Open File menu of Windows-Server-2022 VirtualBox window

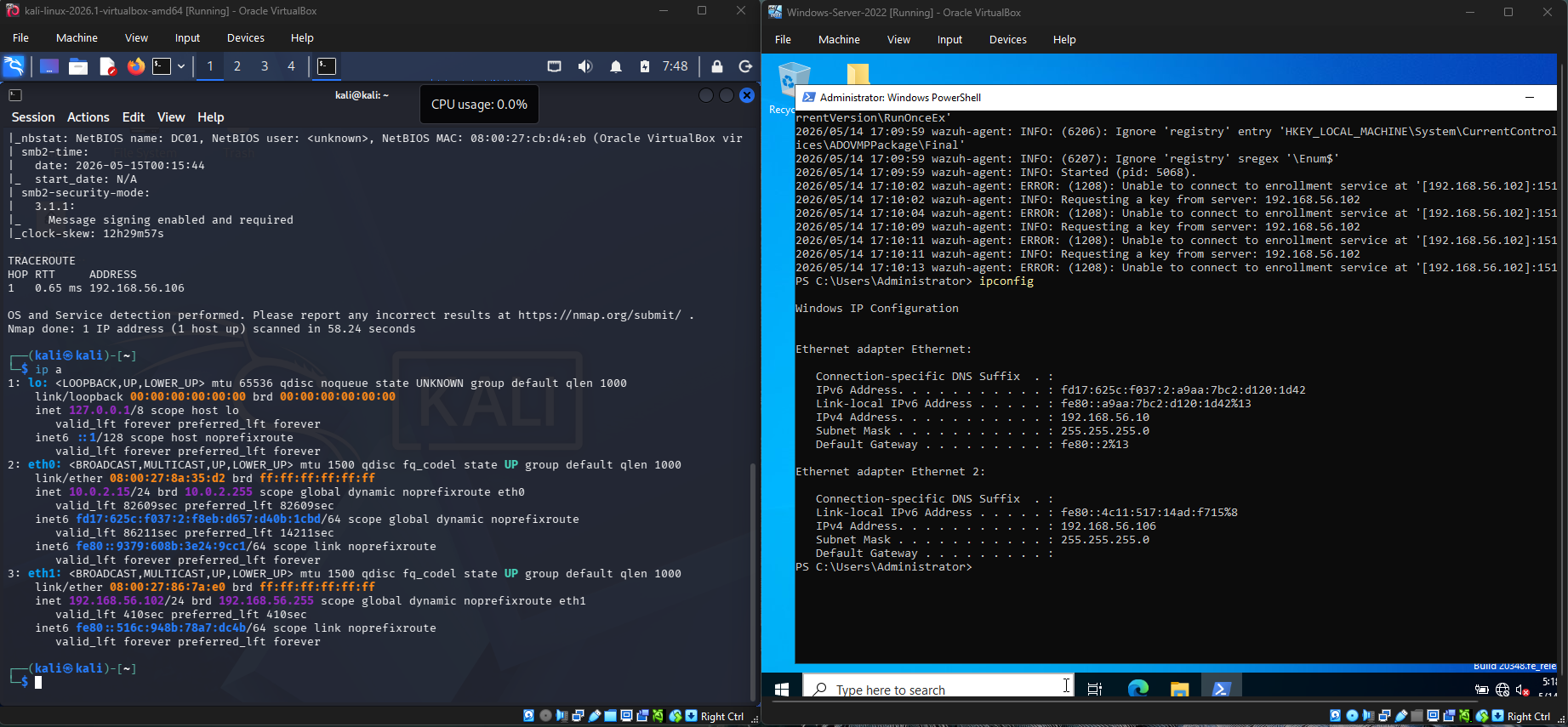click(x=784, y=39)
